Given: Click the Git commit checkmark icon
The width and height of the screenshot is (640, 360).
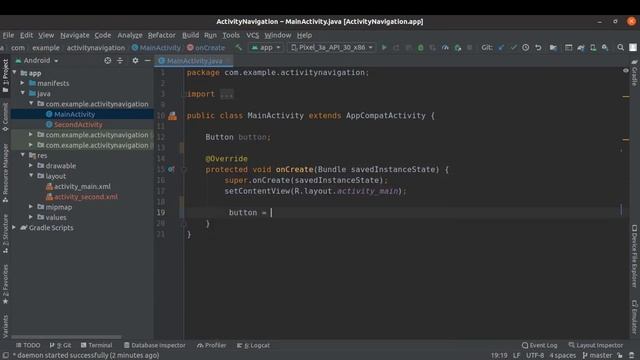Looking at the screenshot, I should (513, 48).
